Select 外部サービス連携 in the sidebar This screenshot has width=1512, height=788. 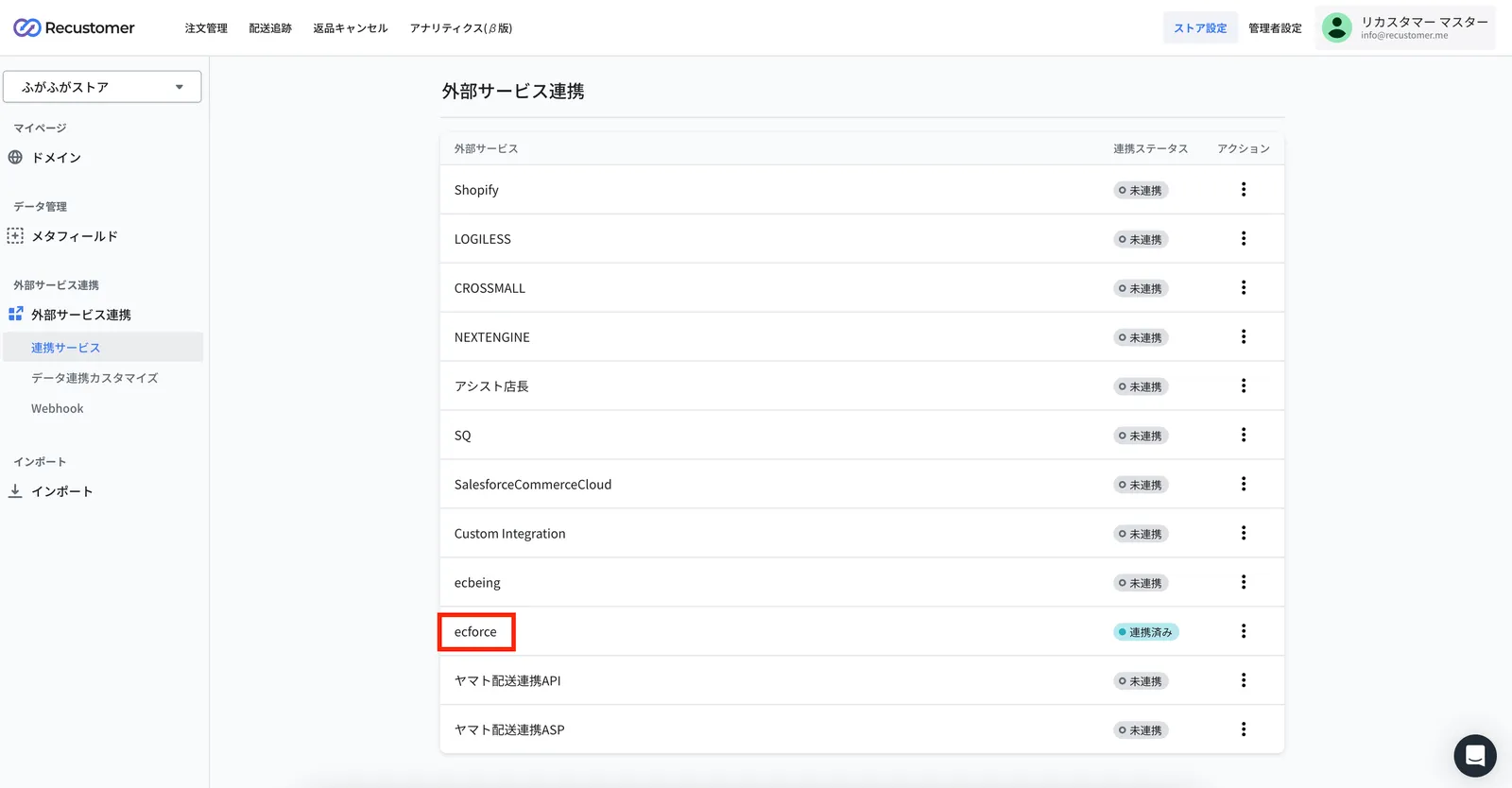(x=81, y=315)
